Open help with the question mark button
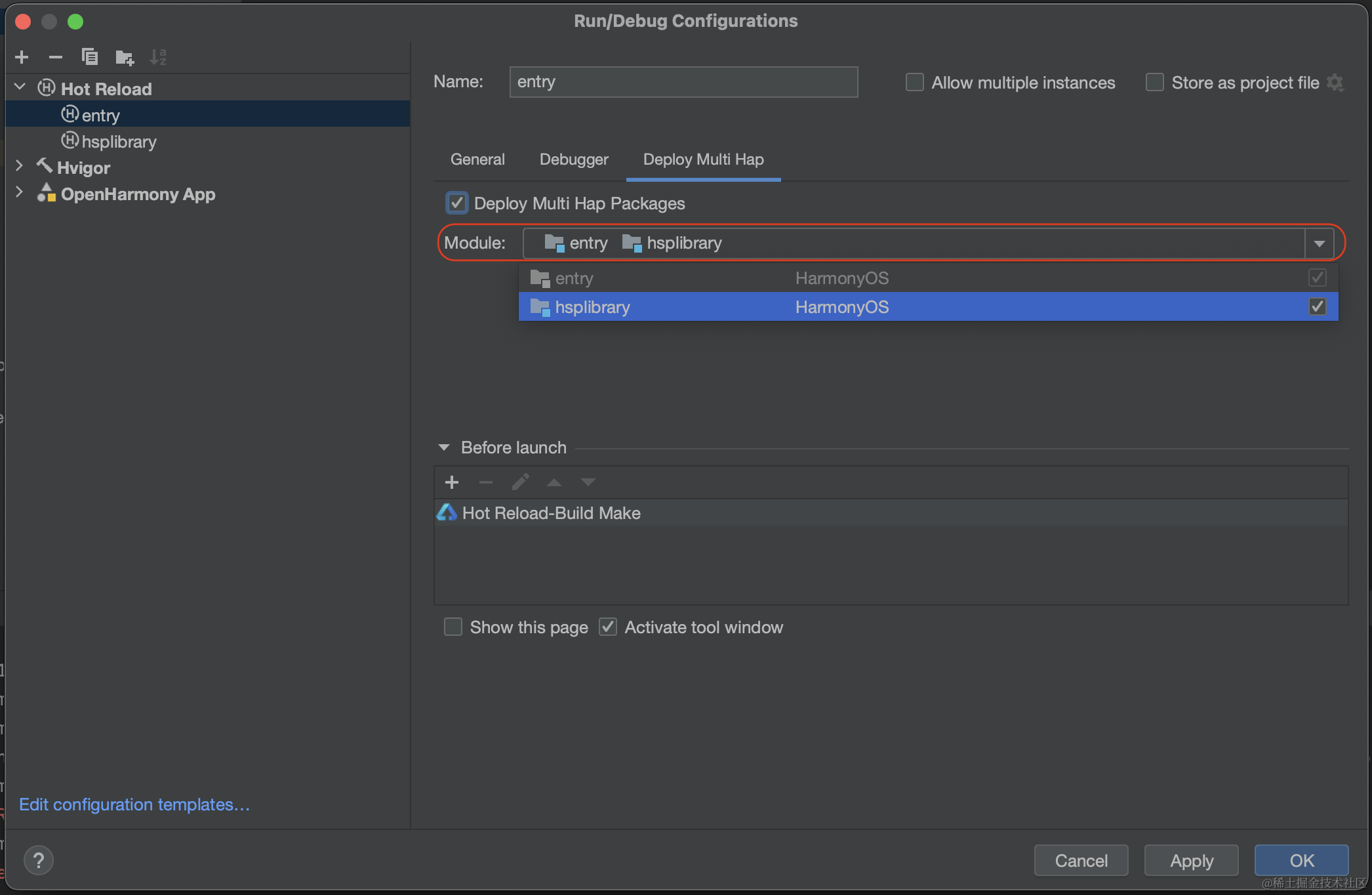The height and width of the screenshot is (895, 1372). click(39, 860)
